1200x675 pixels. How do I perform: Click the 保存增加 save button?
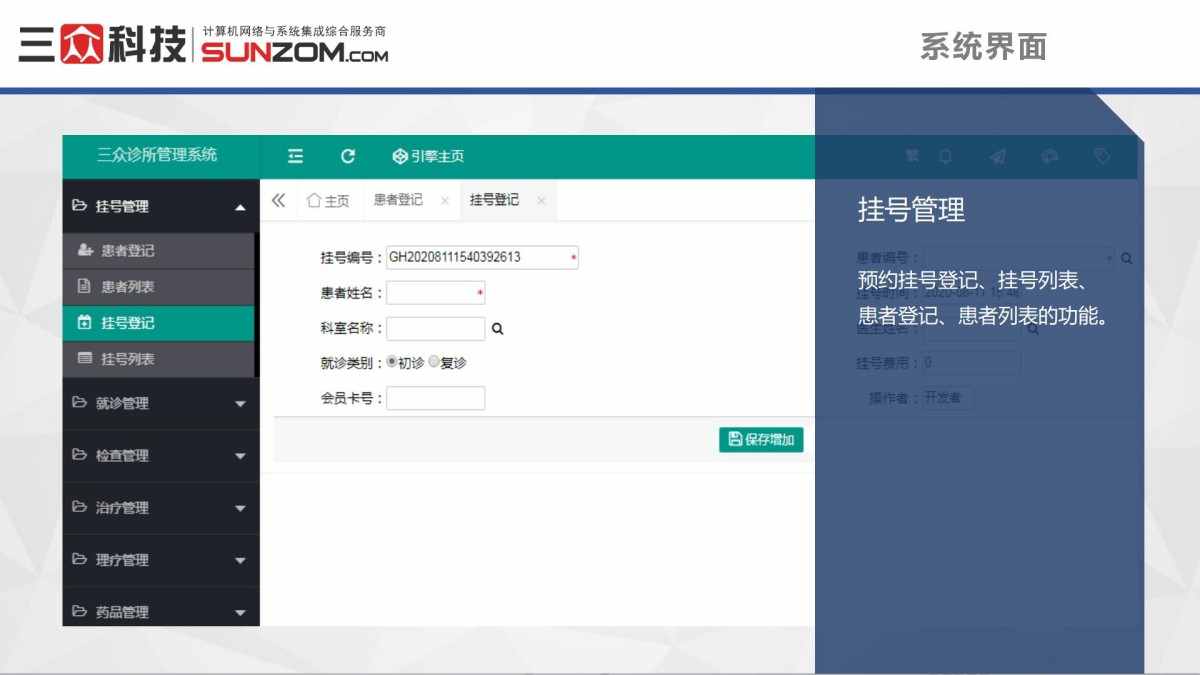click(760, 439)
